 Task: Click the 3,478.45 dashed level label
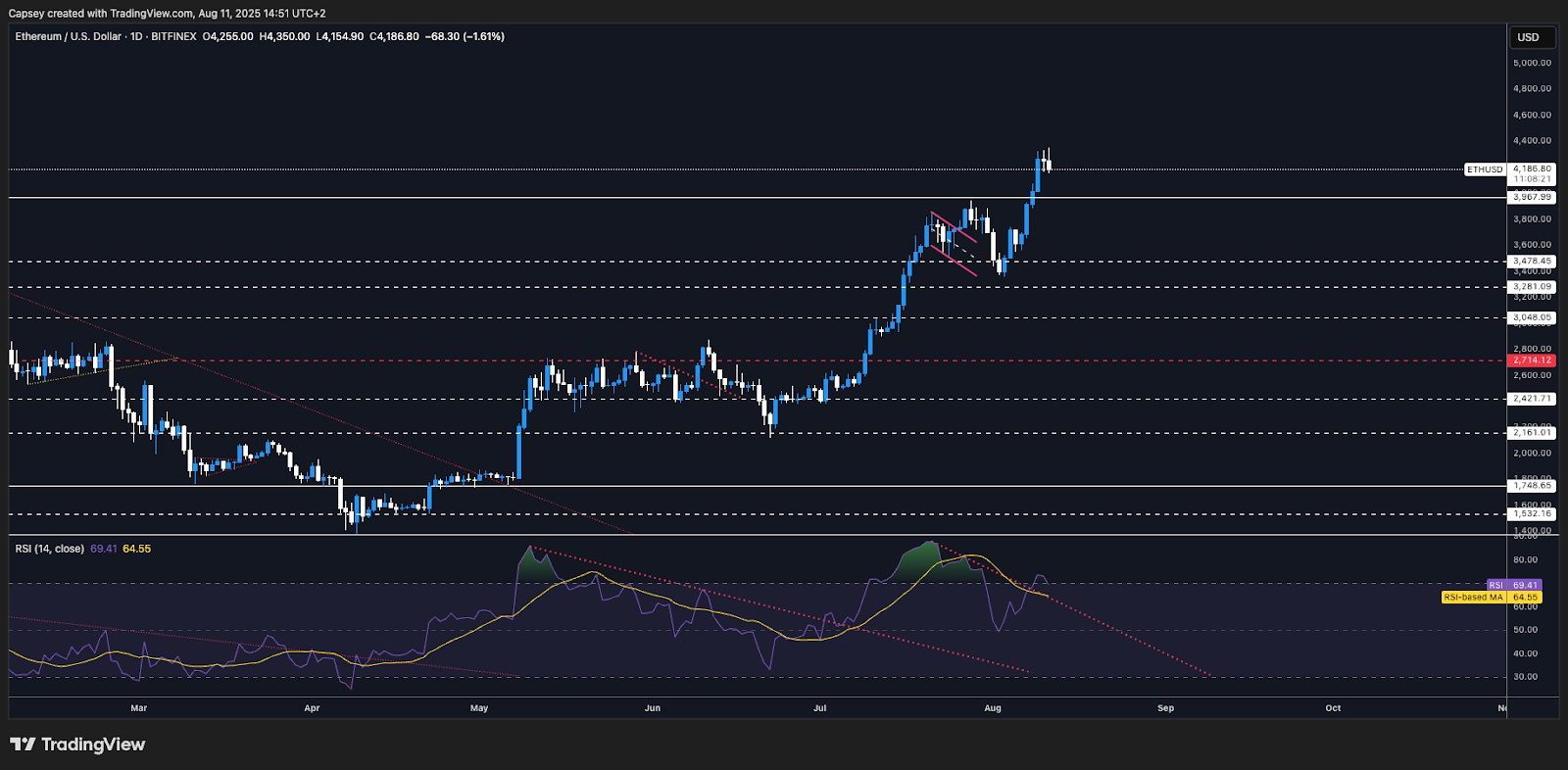[1532, 262]
